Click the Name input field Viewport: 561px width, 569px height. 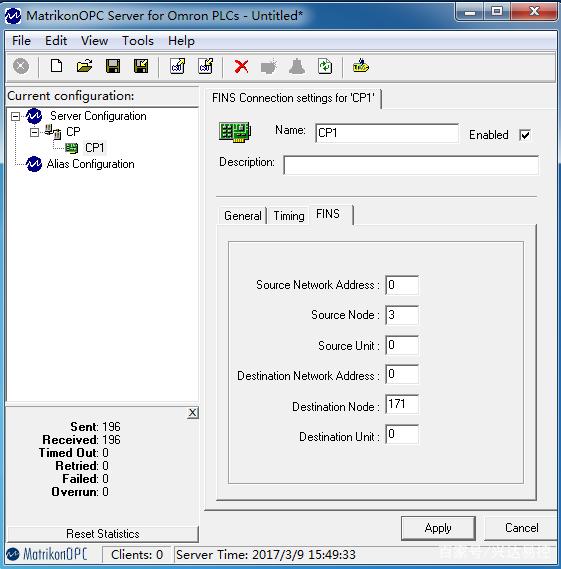click(x=387, y=133)
